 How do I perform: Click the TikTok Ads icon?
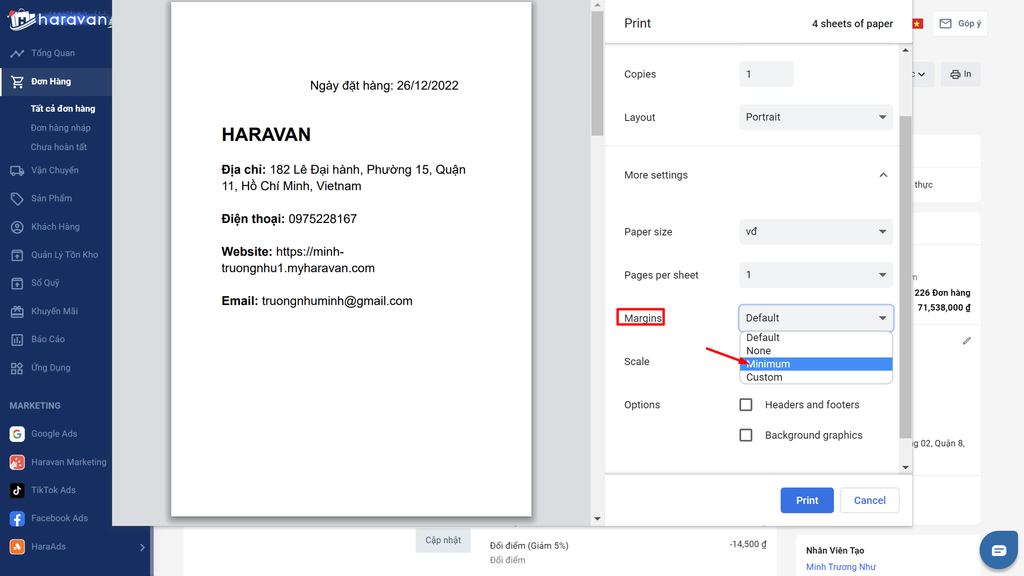(x=17, y=490)
